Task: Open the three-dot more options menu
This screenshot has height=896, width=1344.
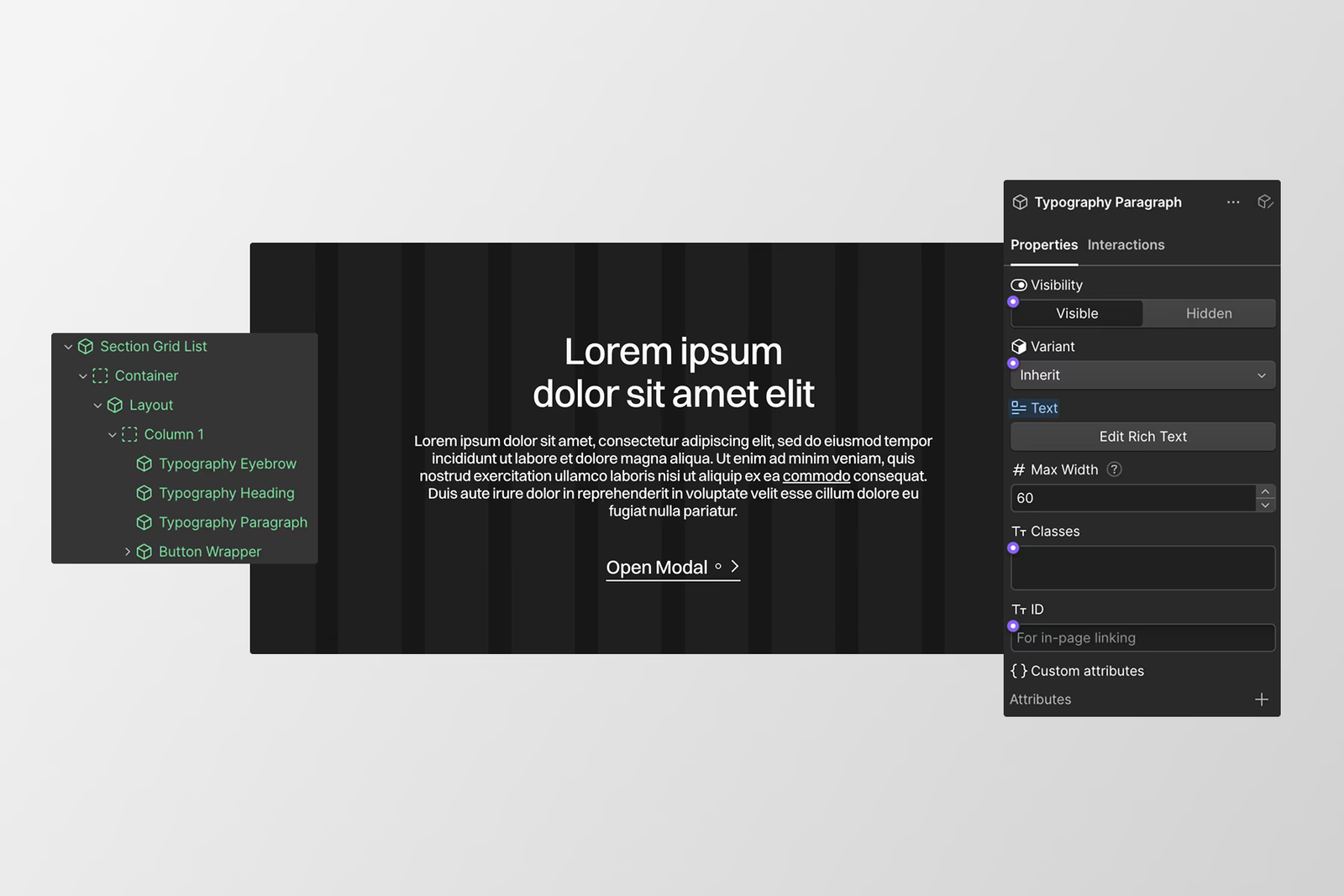Action: [1233, 202]
